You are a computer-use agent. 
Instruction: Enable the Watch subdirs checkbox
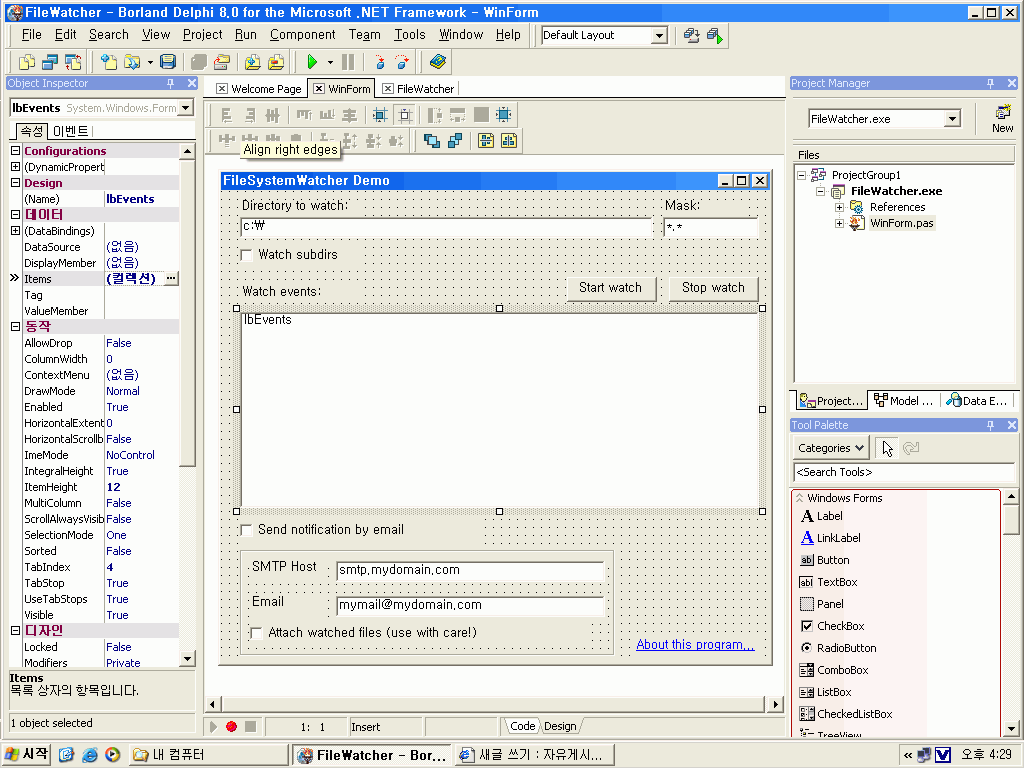point(247,255)
